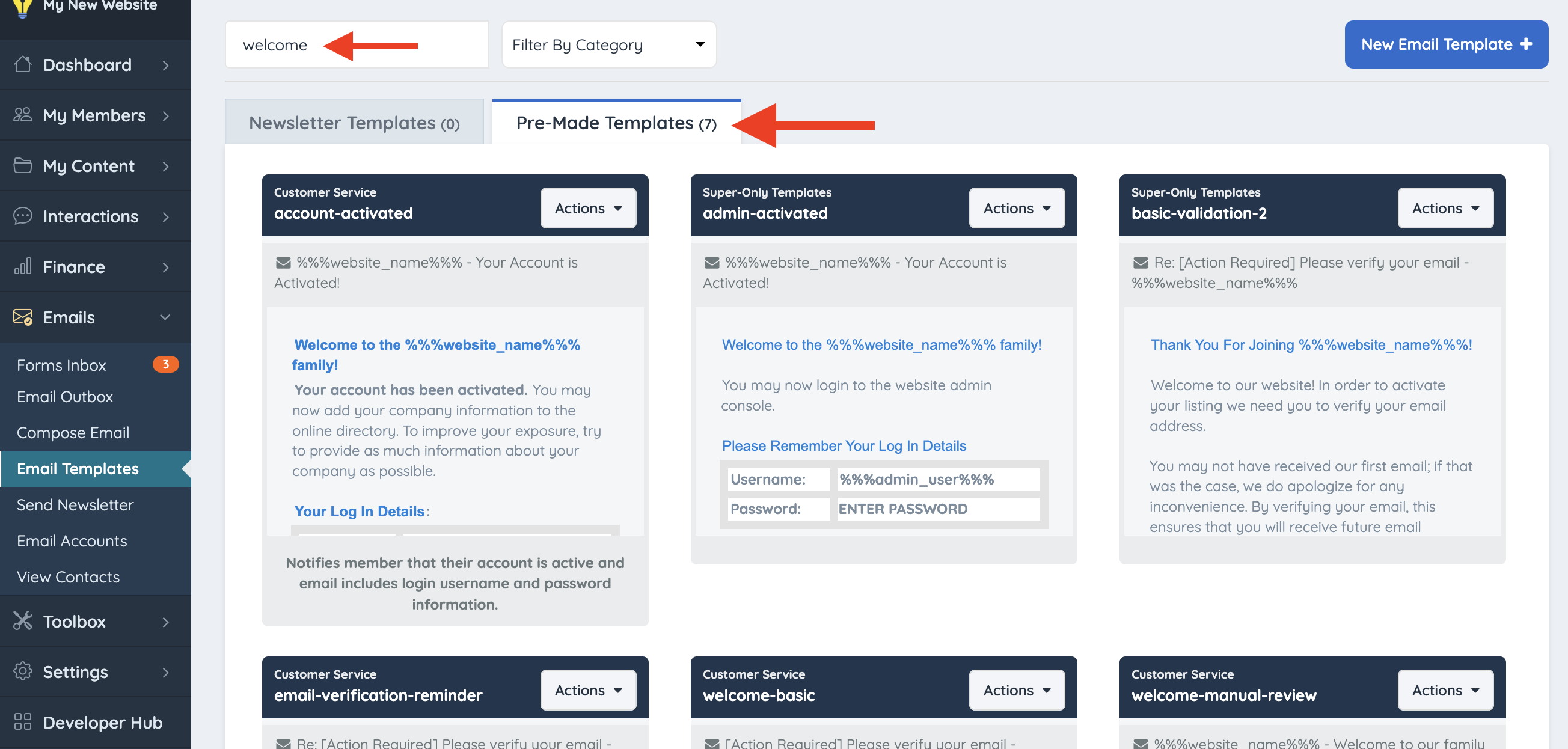This screenshot has width=1568, height=749.
Task: Click the Toolbox wrench icon
Action: click(x=23, y=621)
